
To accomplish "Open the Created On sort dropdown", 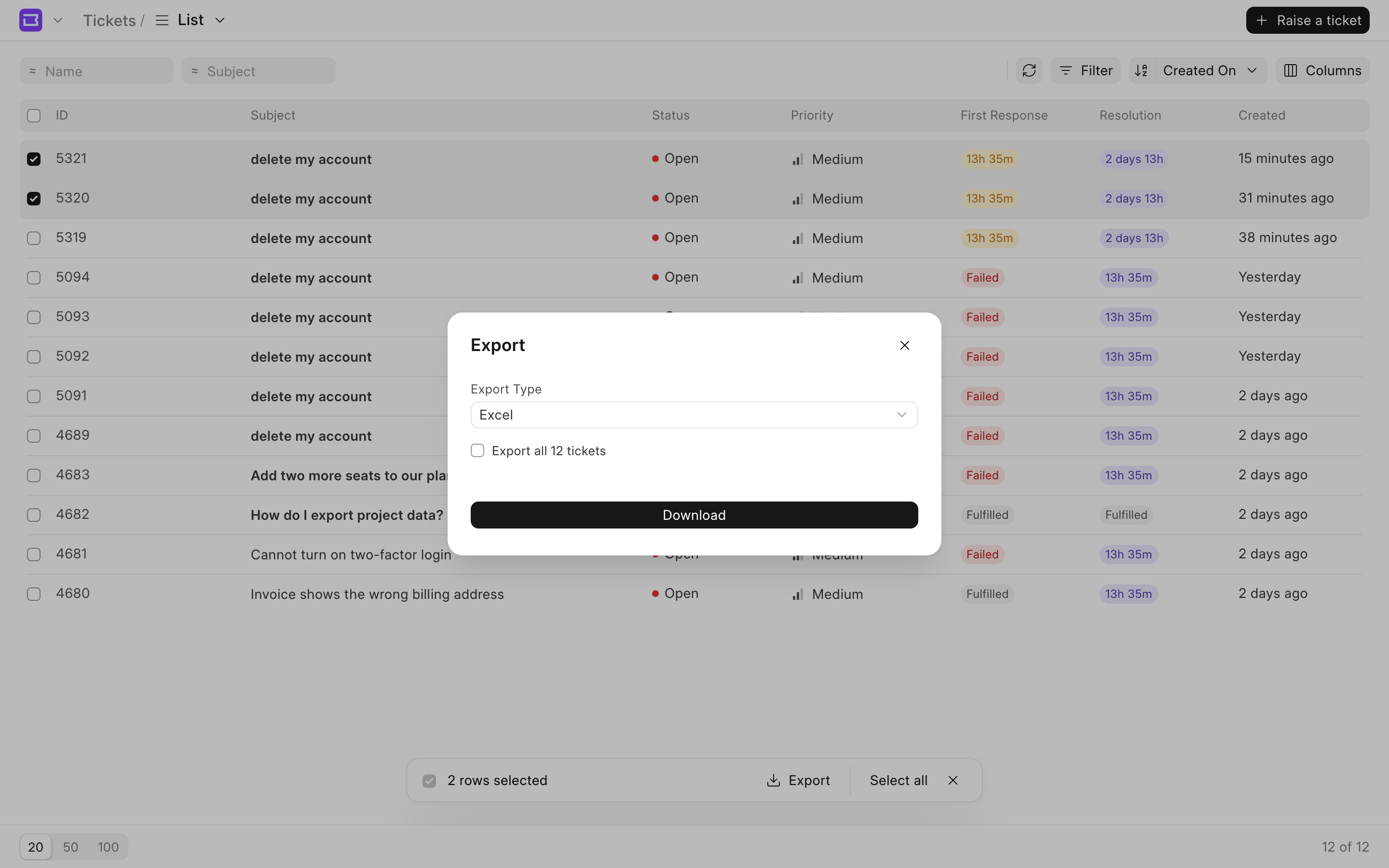I will pos(1211,70).
